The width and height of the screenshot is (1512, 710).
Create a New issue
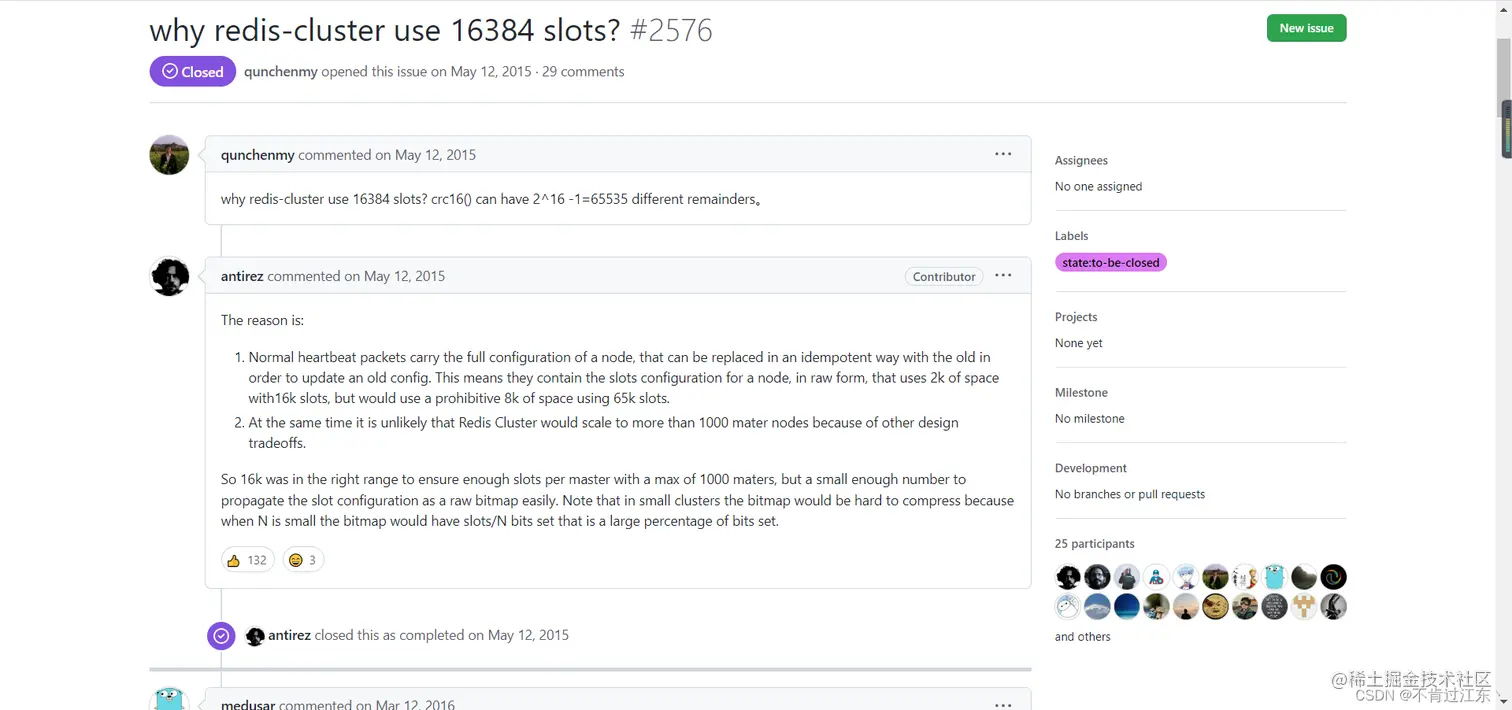(1306, 28)
